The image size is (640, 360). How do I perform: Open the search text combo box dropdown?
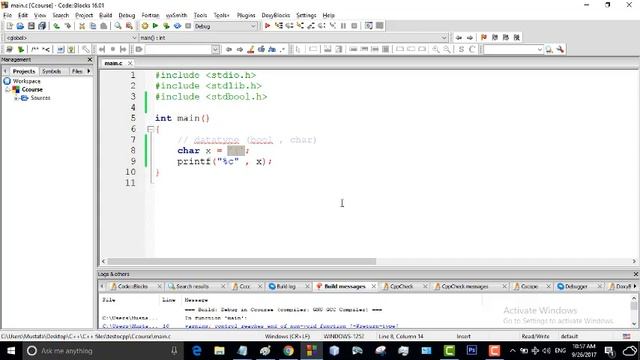tap(216, 49)
